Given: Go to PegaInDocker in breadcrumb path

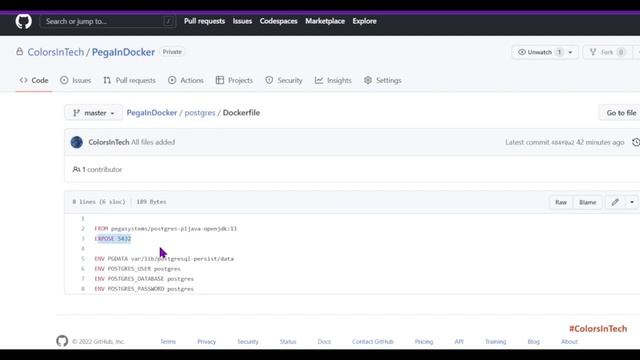Looking at the screenshot, I should click(x=152, y=113).
